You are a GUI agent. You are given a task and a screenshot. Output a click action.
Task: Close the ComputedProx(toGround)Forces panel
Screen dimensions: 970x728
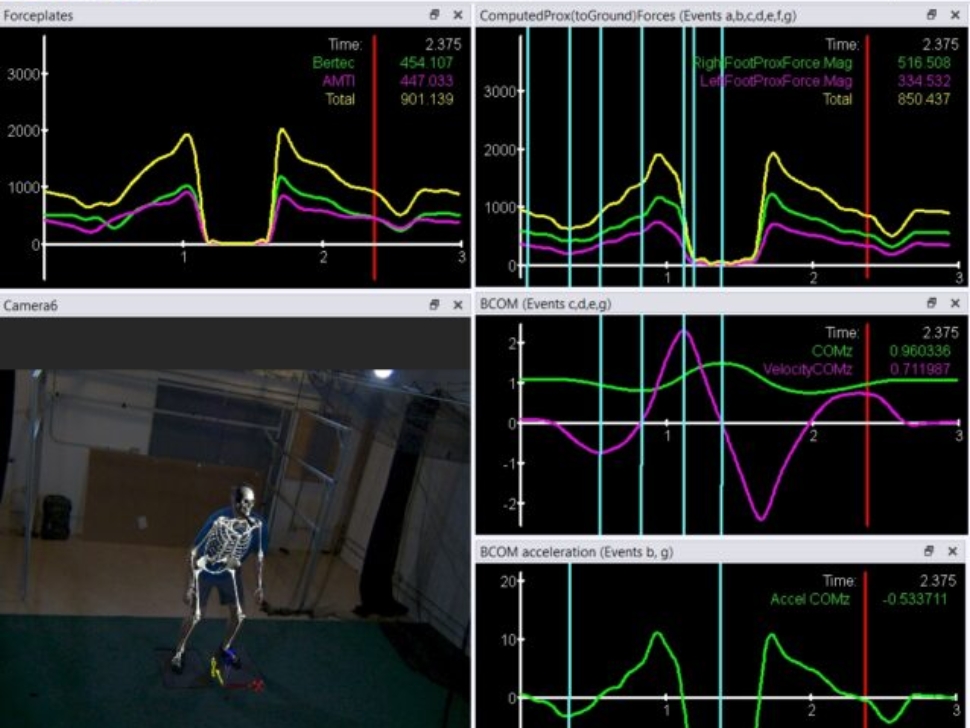[x=954, y=15]
